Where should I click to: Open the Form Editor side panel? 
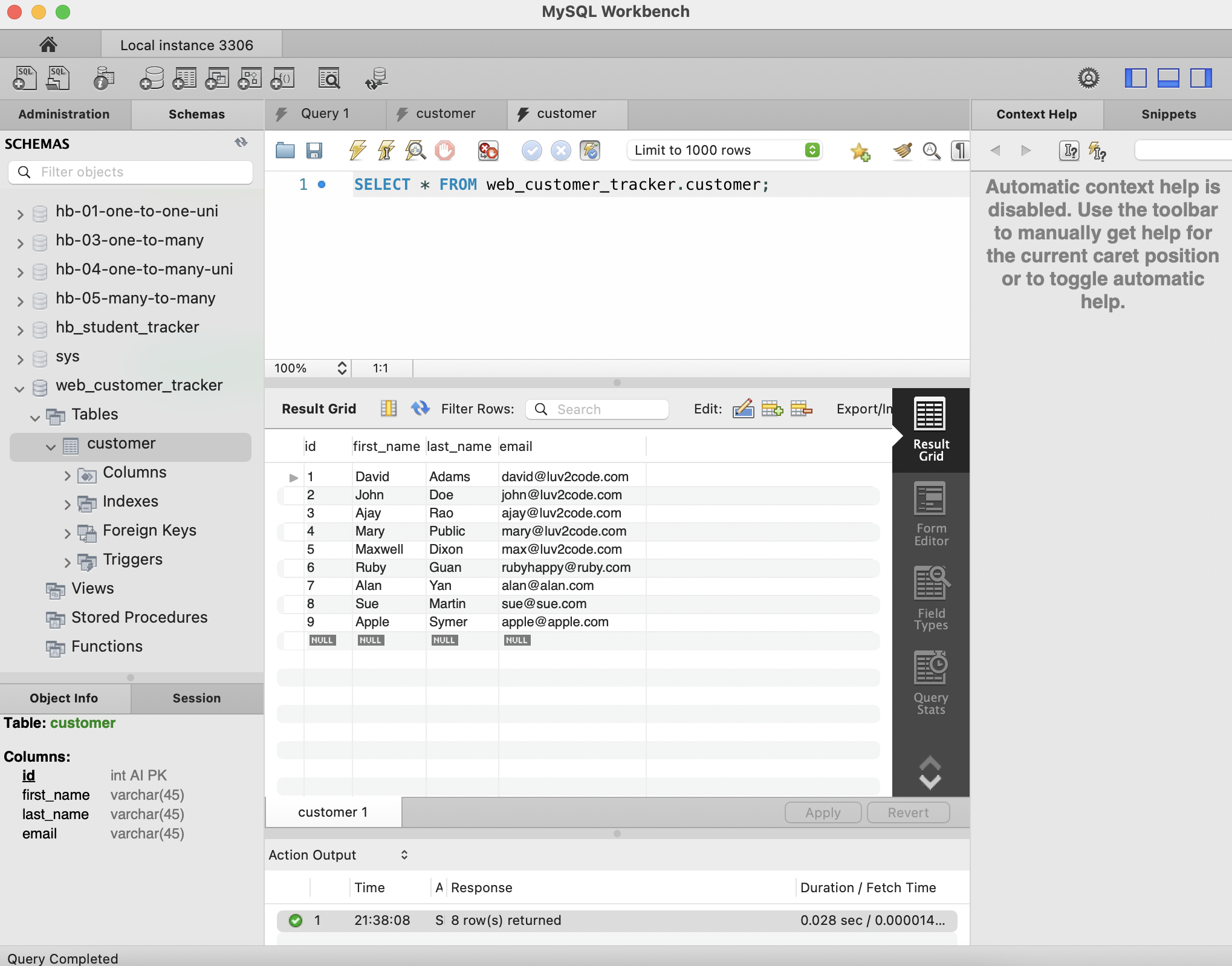point(930,514)
